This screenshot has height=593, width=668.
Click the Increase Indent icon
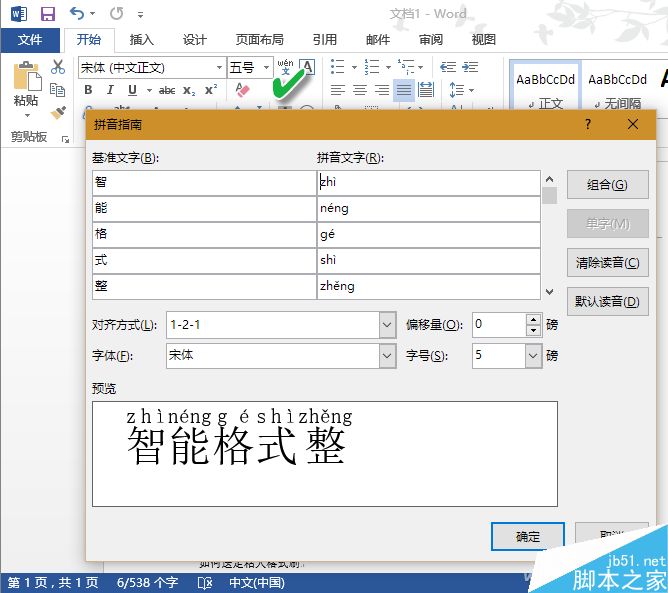[x=470, y=67]
